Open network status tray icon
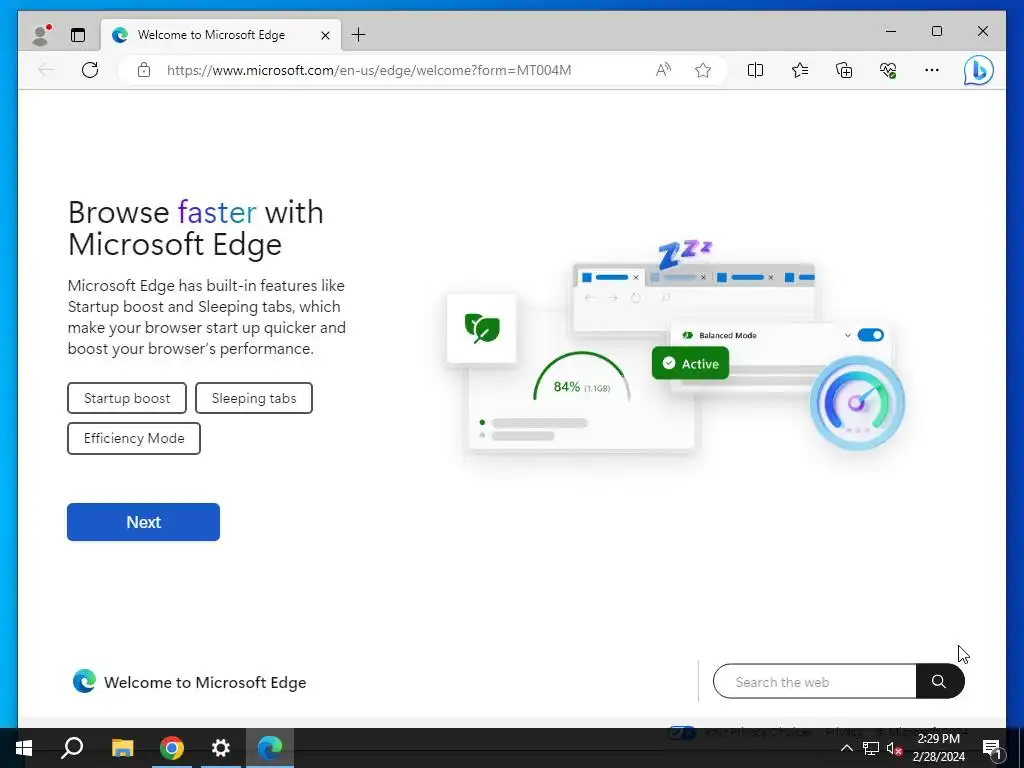This screenshot has width=1024, height=768. 871,748
